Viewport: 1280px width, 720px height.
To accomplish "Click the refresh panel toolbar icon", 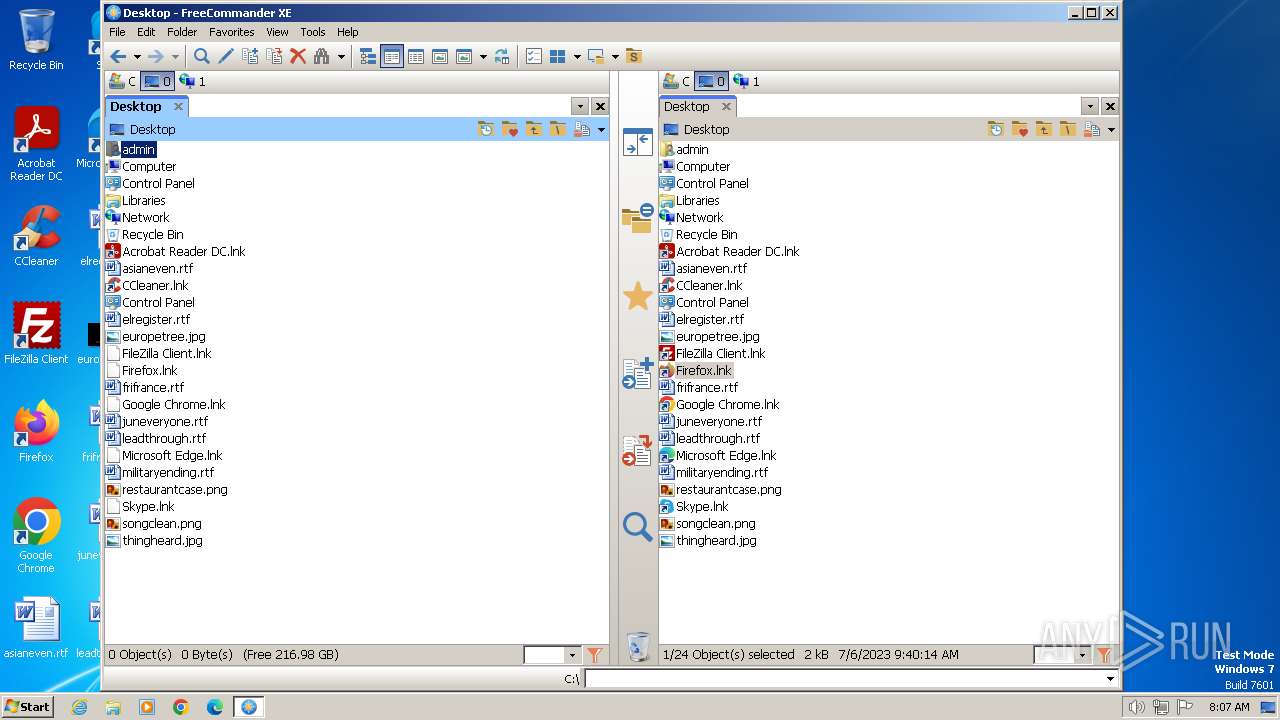I will pyautogui.click(x=502, y=57).
